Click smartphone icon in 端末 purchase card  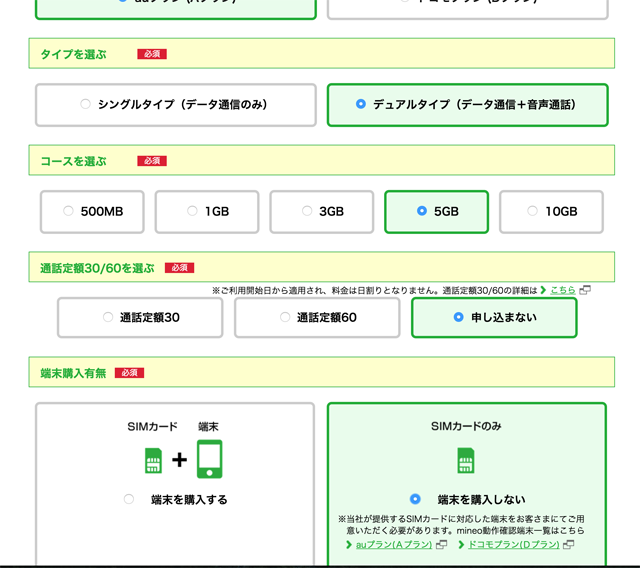pyautogui.click(x=209, y=459)
